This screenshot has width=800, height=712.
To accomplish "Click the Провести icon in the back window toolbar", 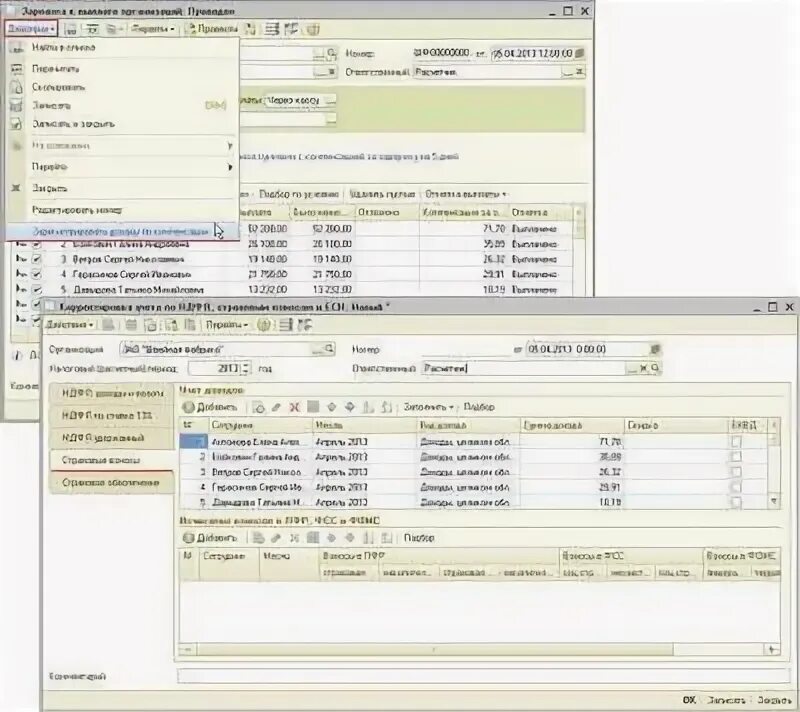I will 190,29.
